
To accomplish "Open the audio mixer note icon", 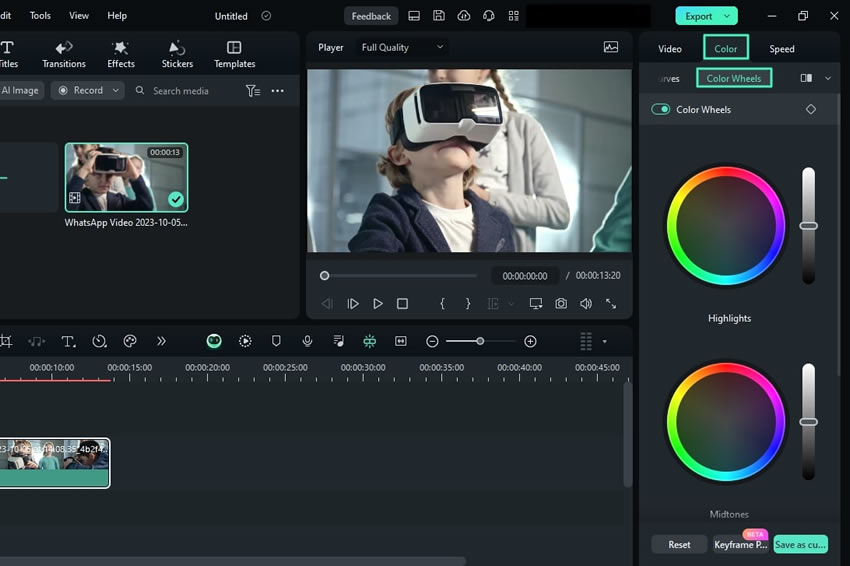I will pyautogui.click(x=338, y=341).
